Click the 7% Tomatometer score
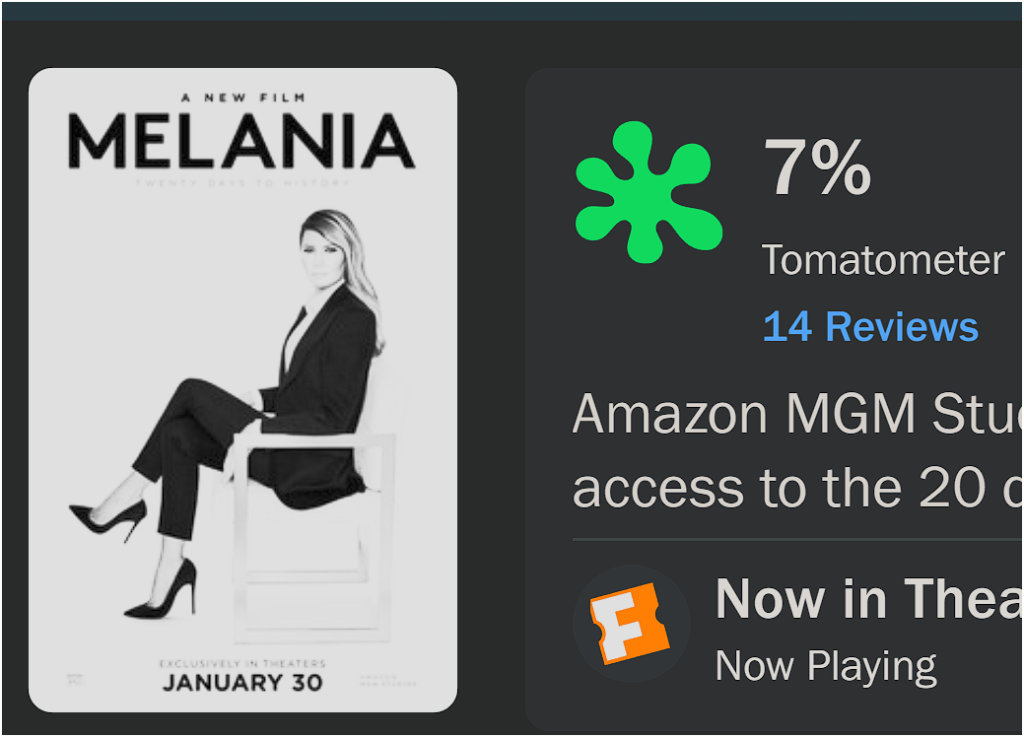1024x737 pixels. [x=817, y=168]
